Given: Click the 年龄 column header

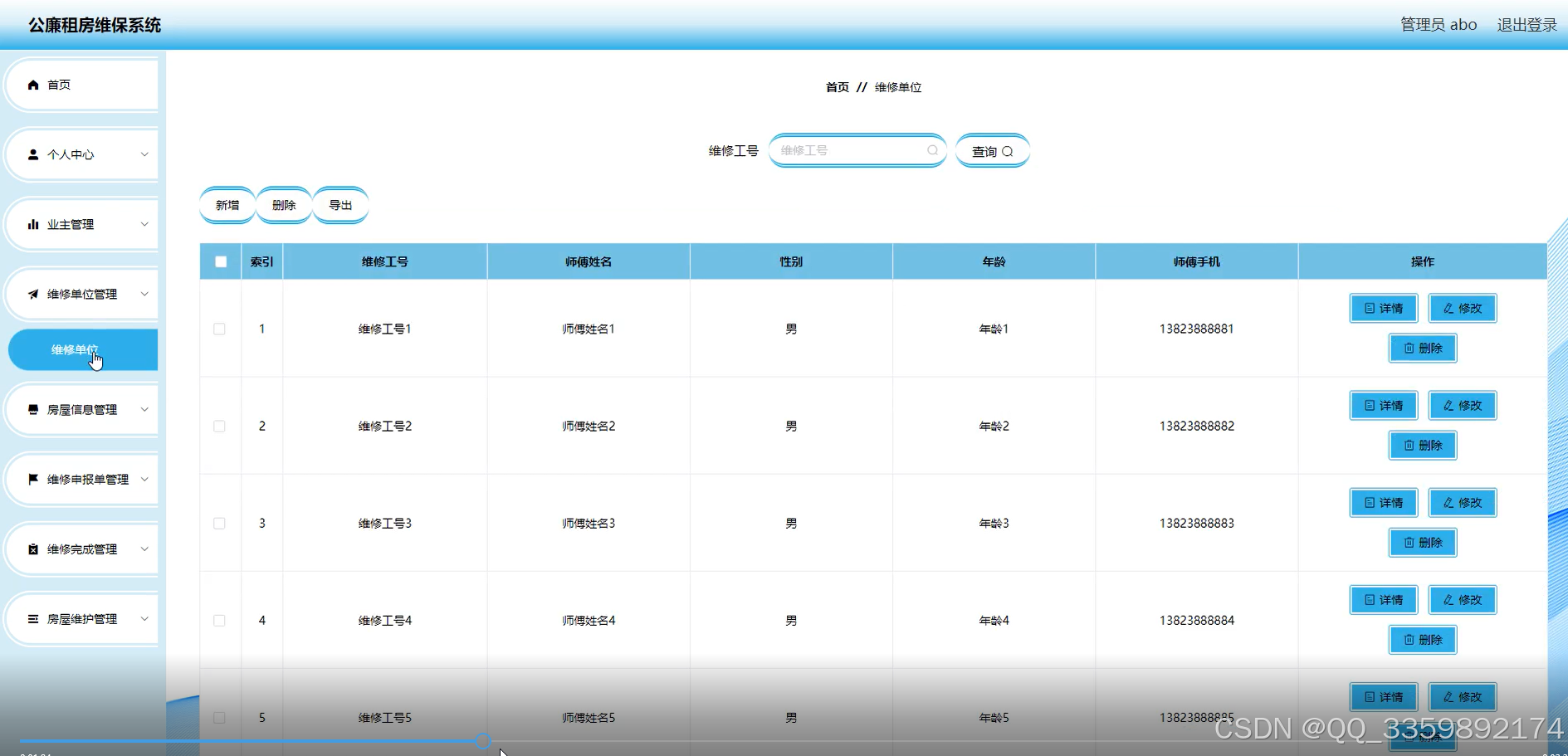Looking at the screenshot, I should click(994, 261).
